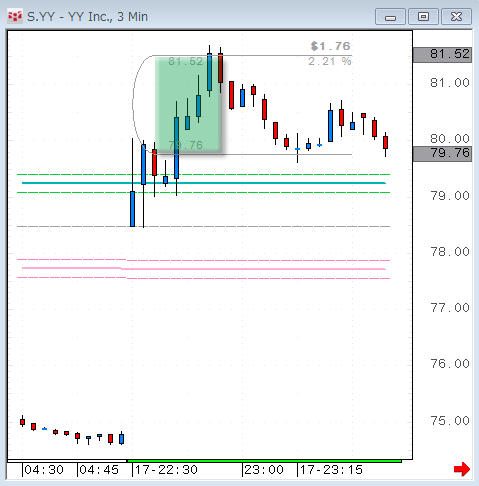
Task: Close the S.YY chart window
Action: point(456,17)
